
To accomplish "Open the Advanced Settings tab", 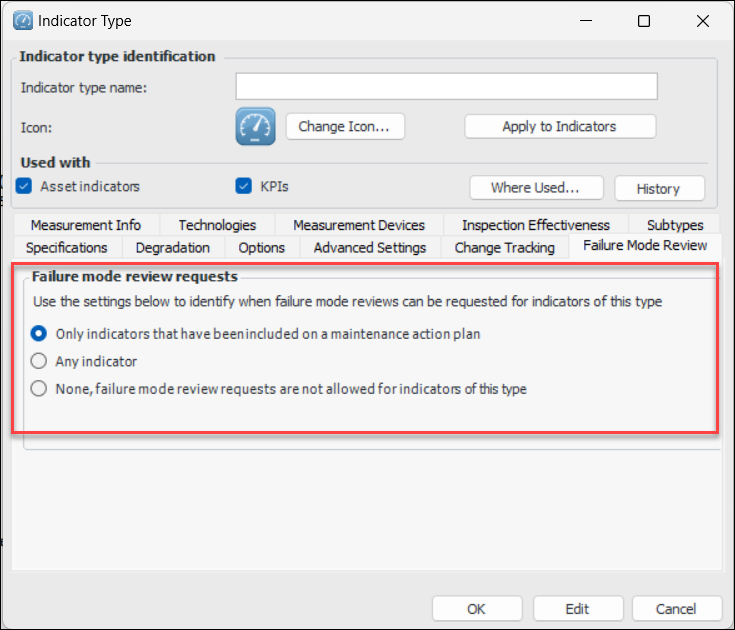I will point(370,247).
